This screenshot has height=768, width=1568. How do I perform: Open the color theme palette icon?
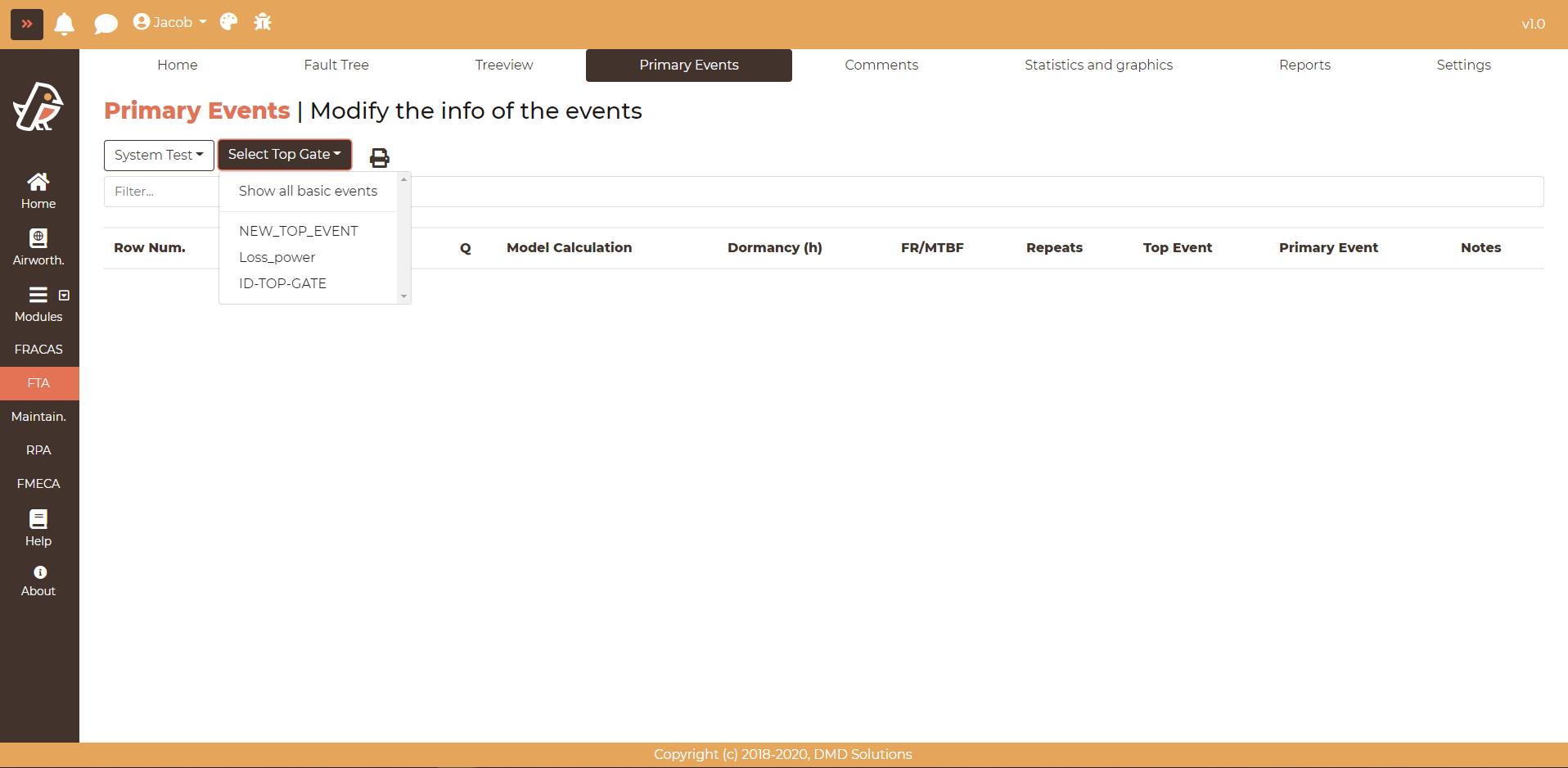tap(228, 22)
